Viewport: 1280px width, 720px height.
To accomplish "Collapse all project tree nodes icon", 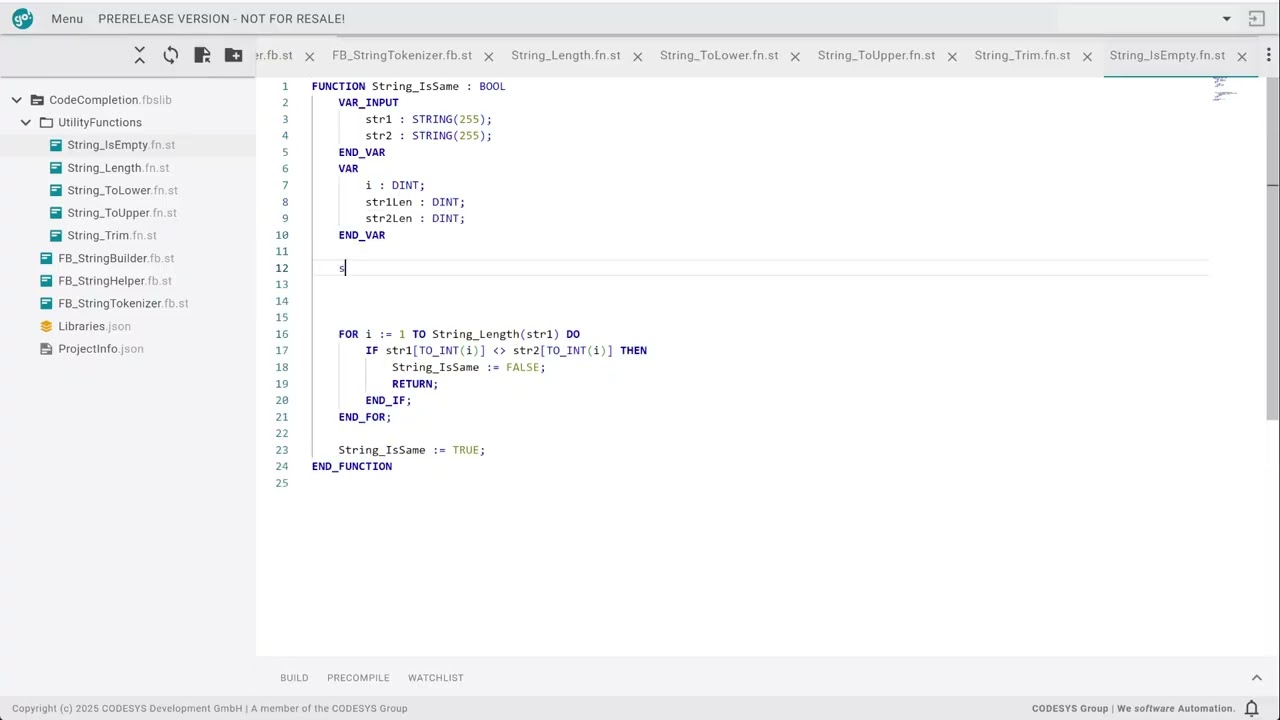I will coord(140,55).
